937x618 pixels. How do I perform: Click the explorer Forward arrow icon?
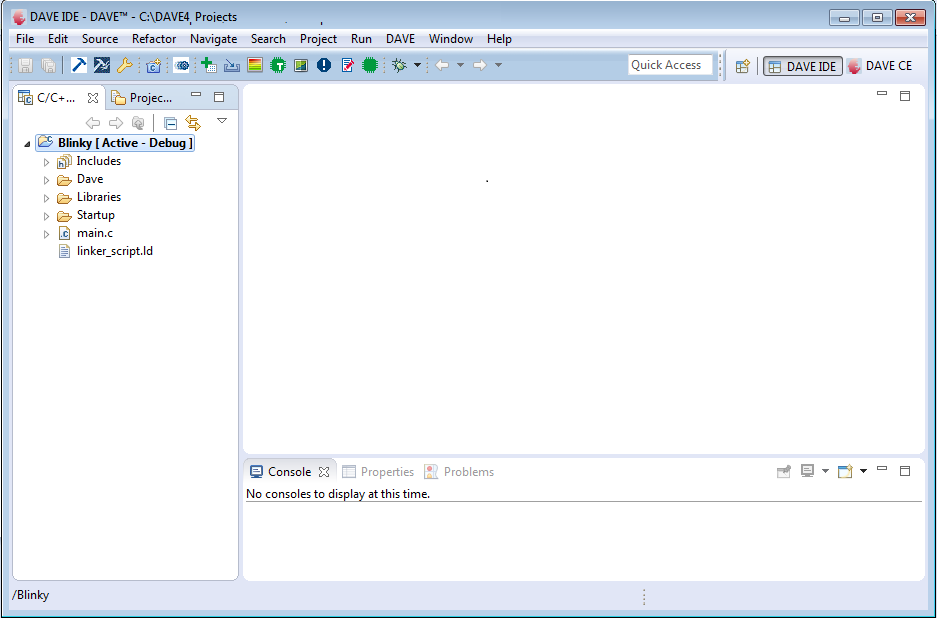[x=116, y=123]
